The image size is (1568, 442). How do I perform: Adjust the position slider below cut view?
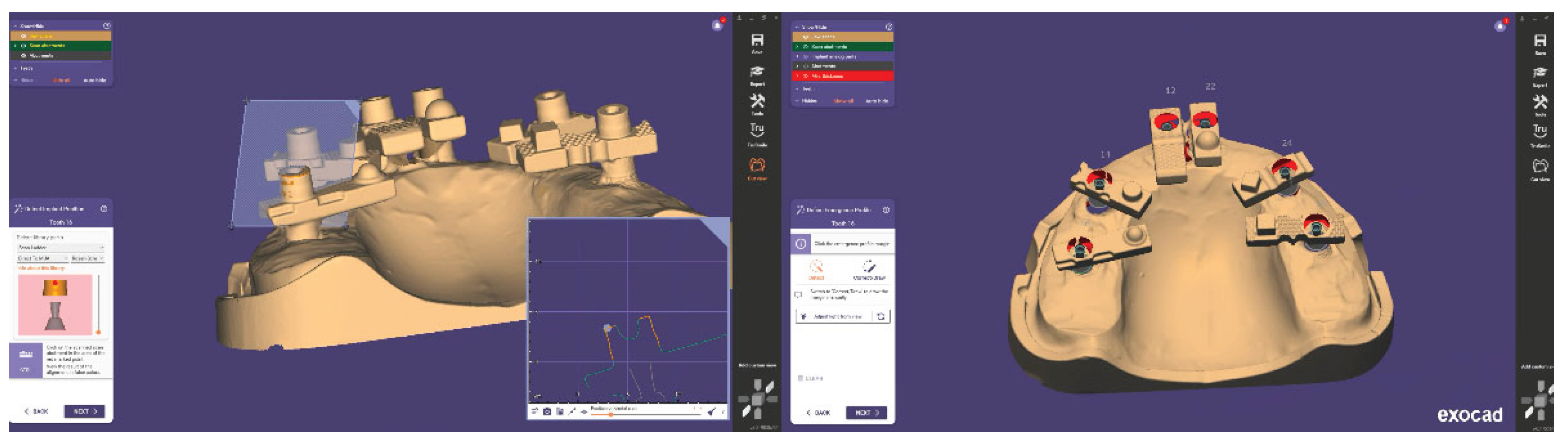point(610,415)
